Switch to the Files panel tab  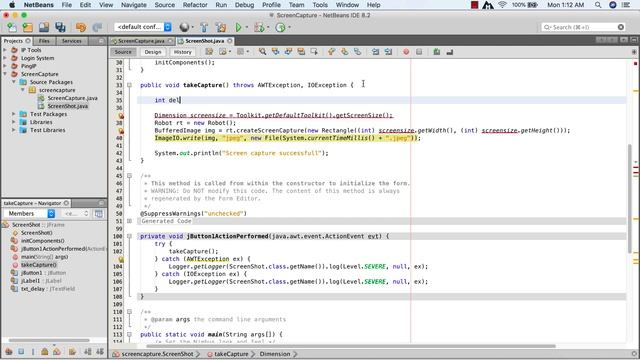pos(44,41)
